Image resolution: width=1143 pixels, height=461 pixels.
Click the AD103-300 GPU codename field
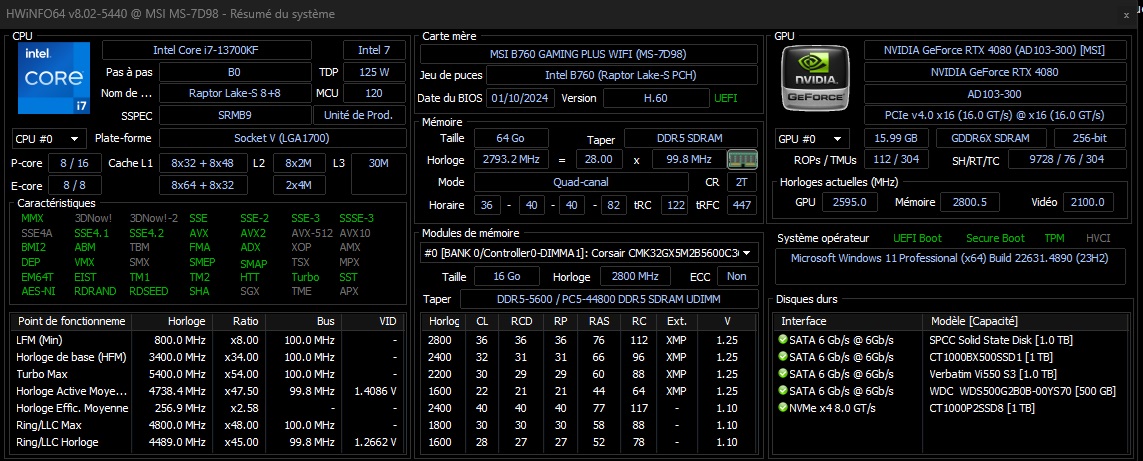coord(994,94)
